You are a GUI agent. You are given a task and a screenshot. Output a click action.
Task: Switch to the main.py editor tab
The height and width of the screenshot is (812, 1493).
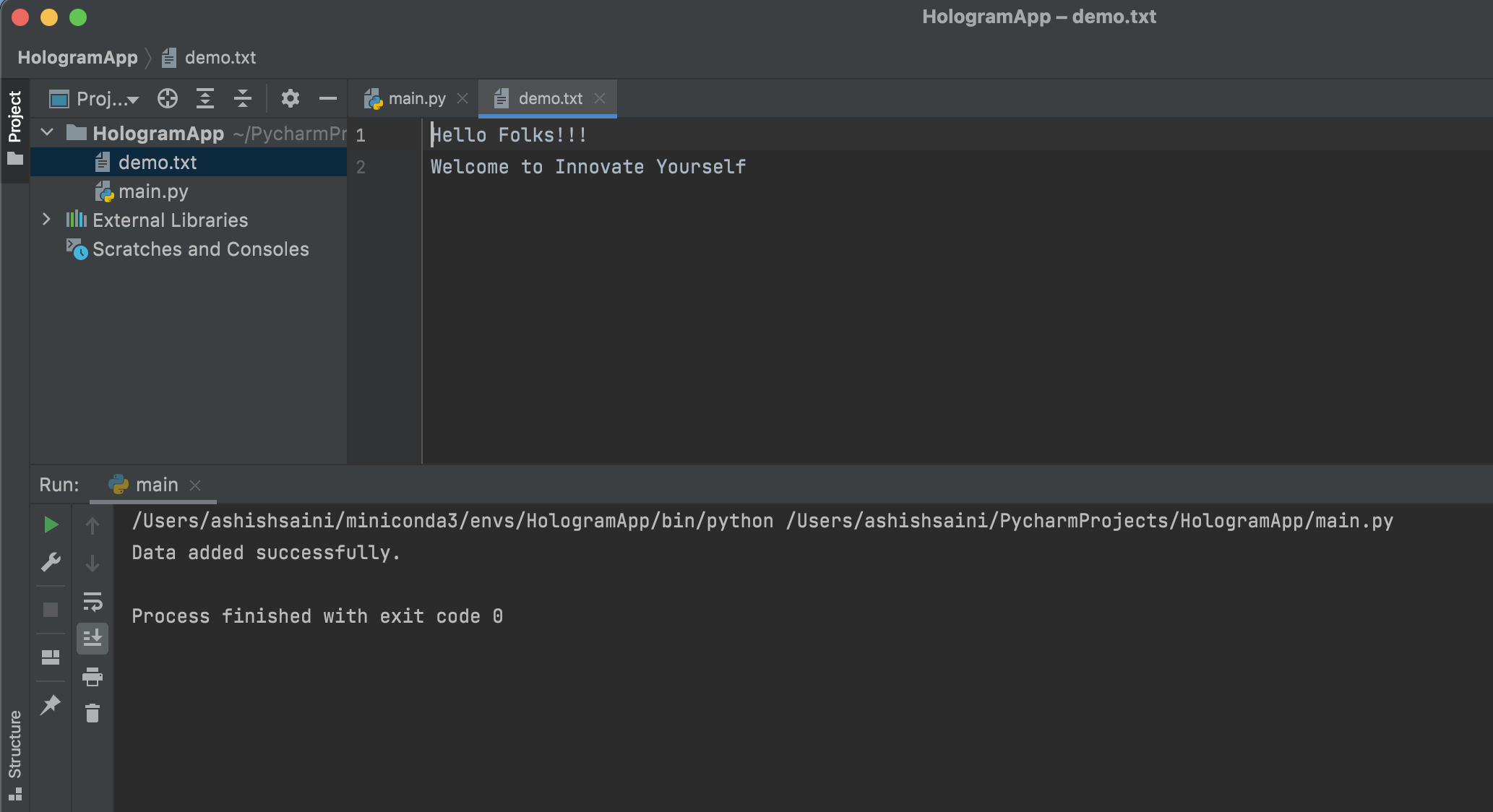point(416,98)
